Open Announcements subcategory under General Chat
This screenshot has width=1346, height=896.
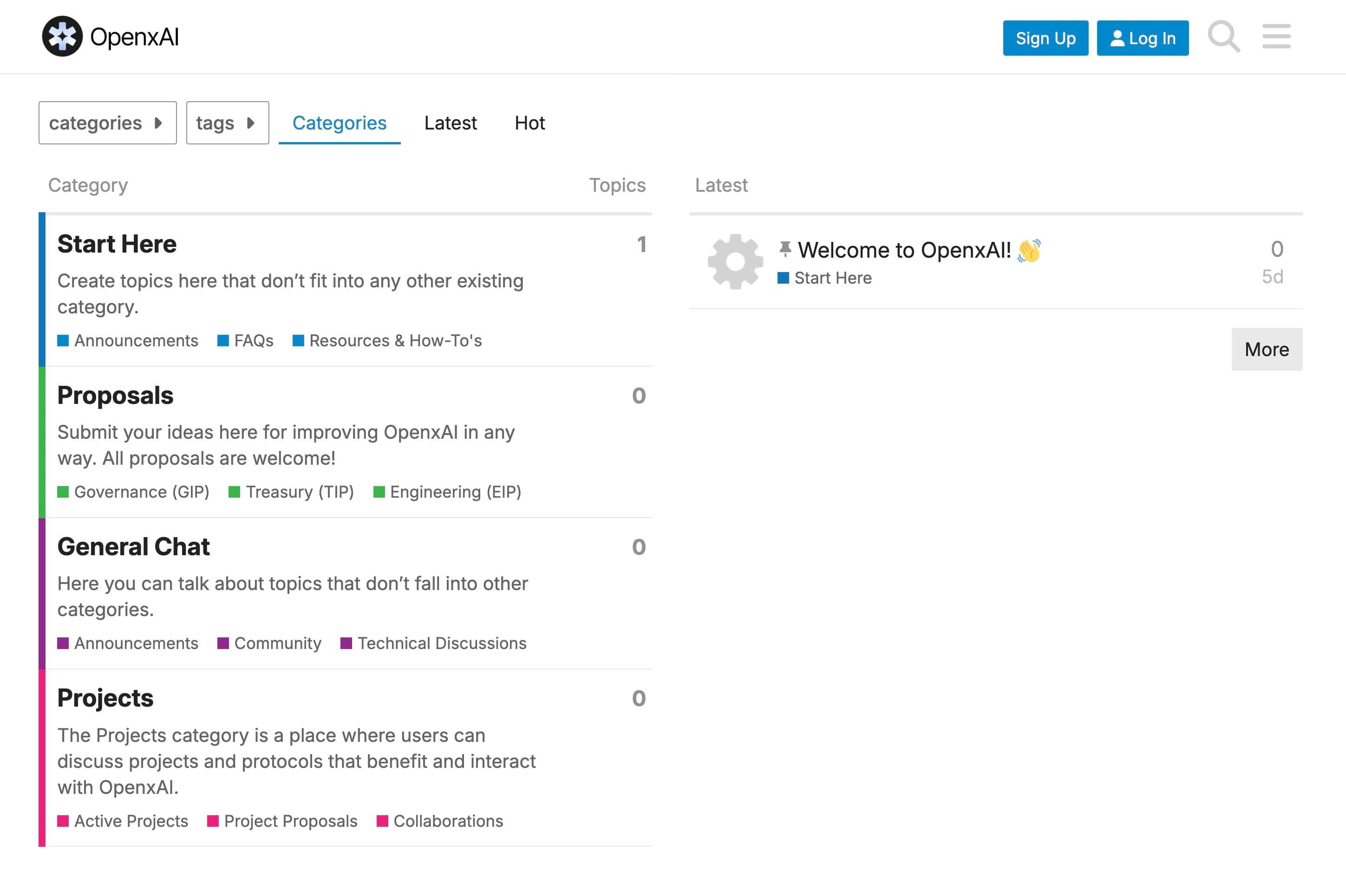(x=128, y=643)
